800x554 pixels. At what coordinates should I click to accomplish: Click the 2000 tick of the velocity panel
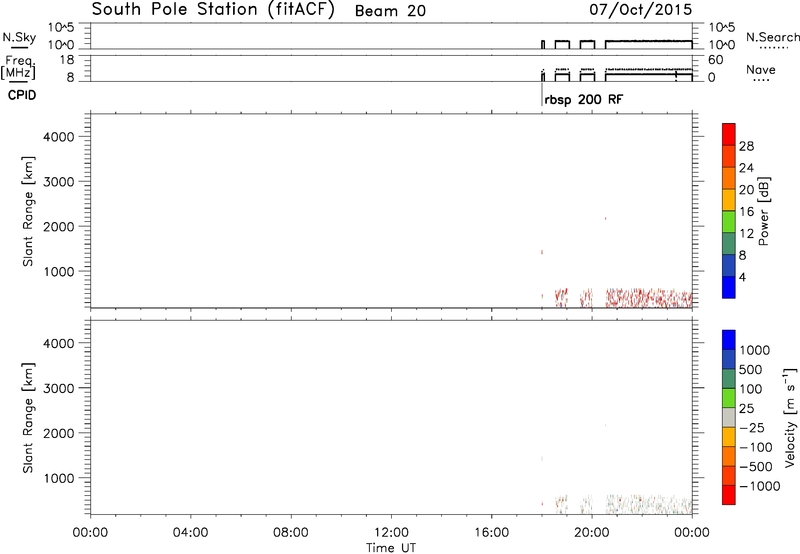pyautogui.click(x=58, y=433)
